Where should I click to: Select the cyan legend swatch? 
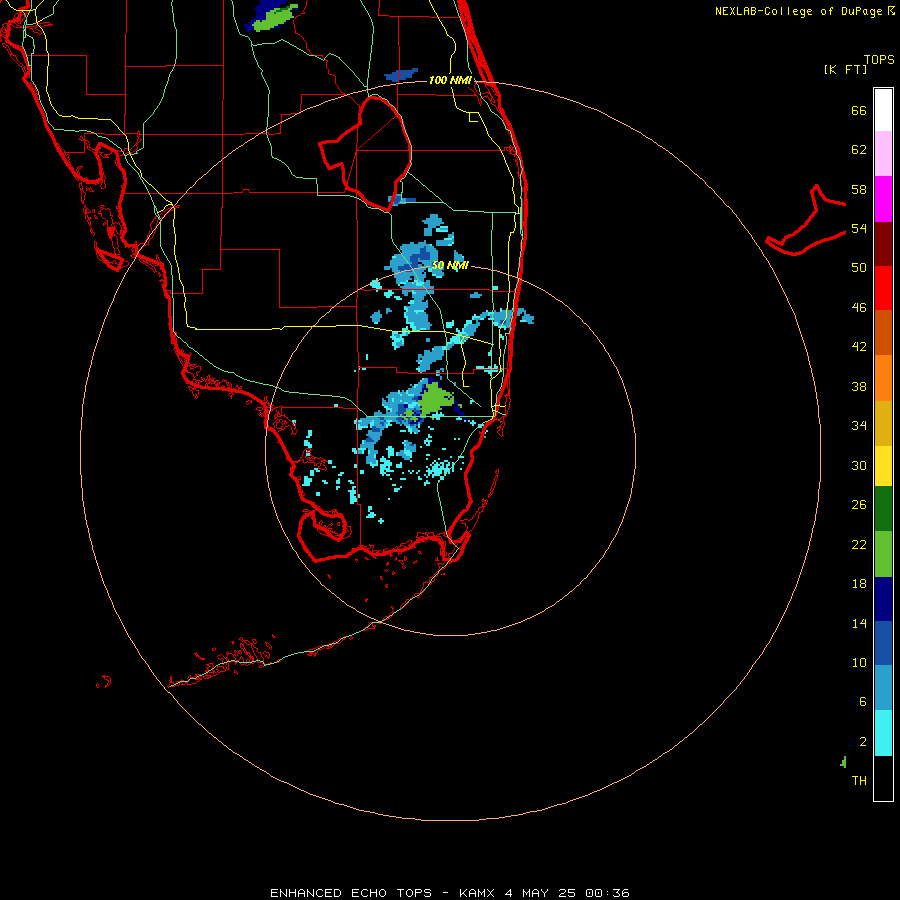883,734
